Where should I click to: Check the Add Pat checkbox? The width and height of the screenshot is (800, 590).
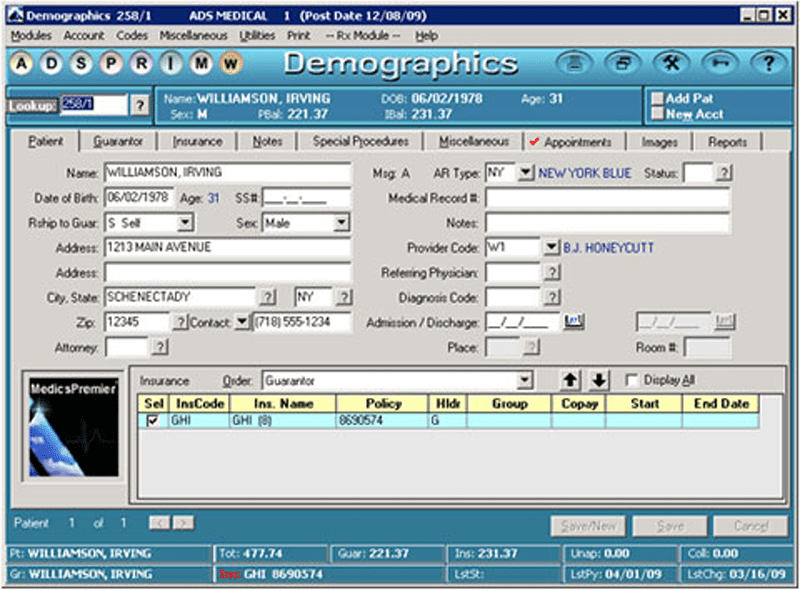657,99
